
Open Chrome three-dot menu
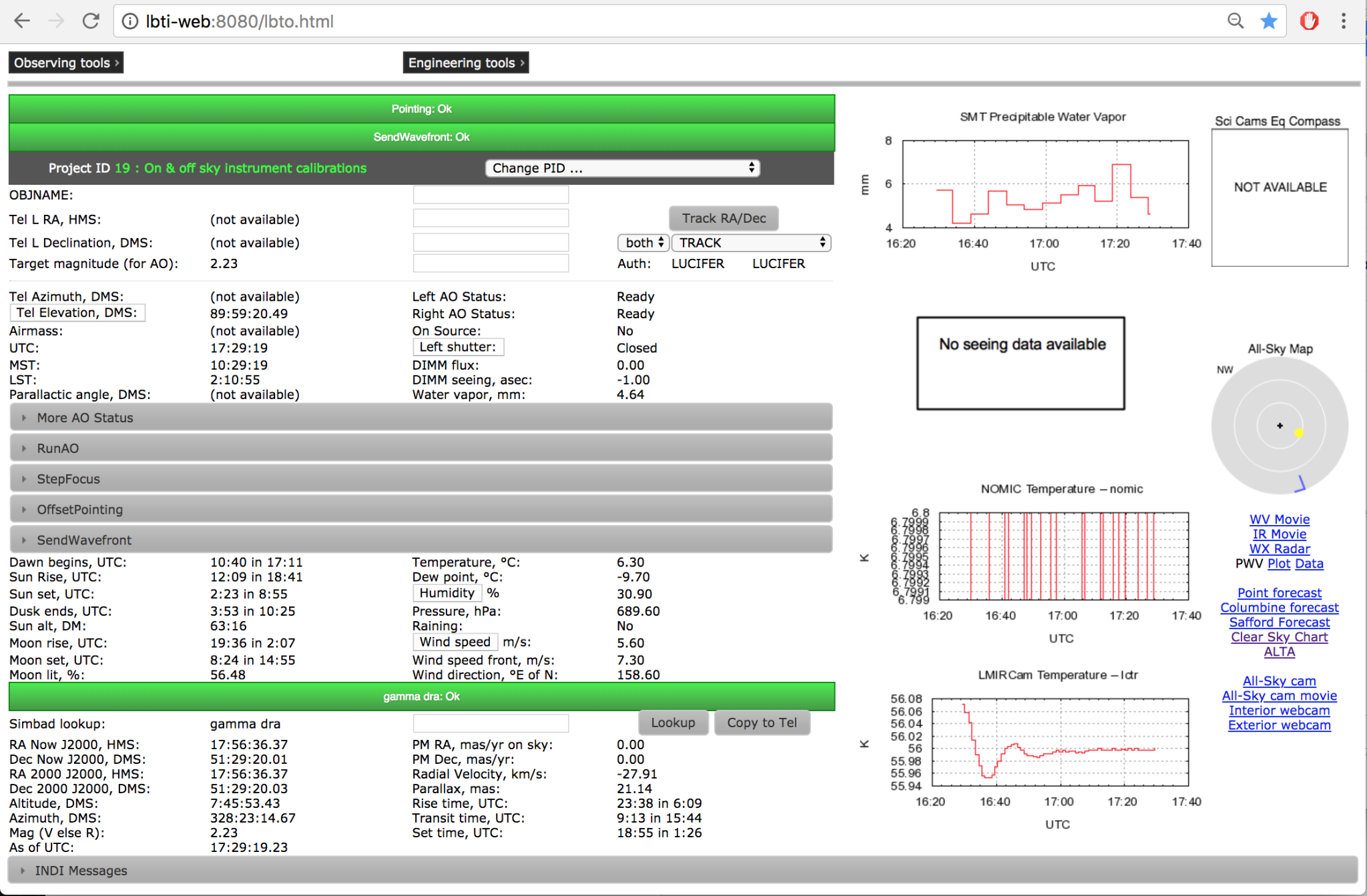click(1344, 21)
